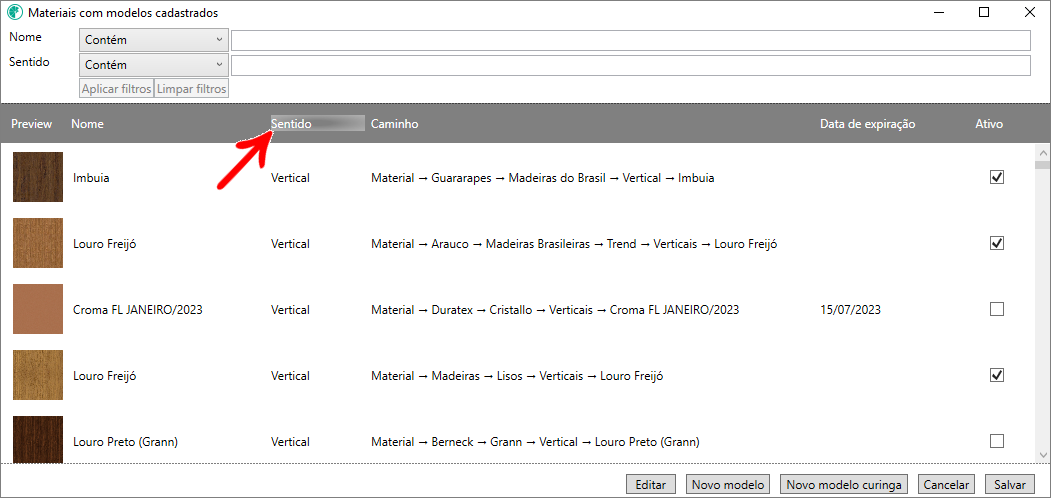Maximize the Materiais com modelos cadastrados window
This screenshot has width=1052, height=498.
(x=984, y=12)
